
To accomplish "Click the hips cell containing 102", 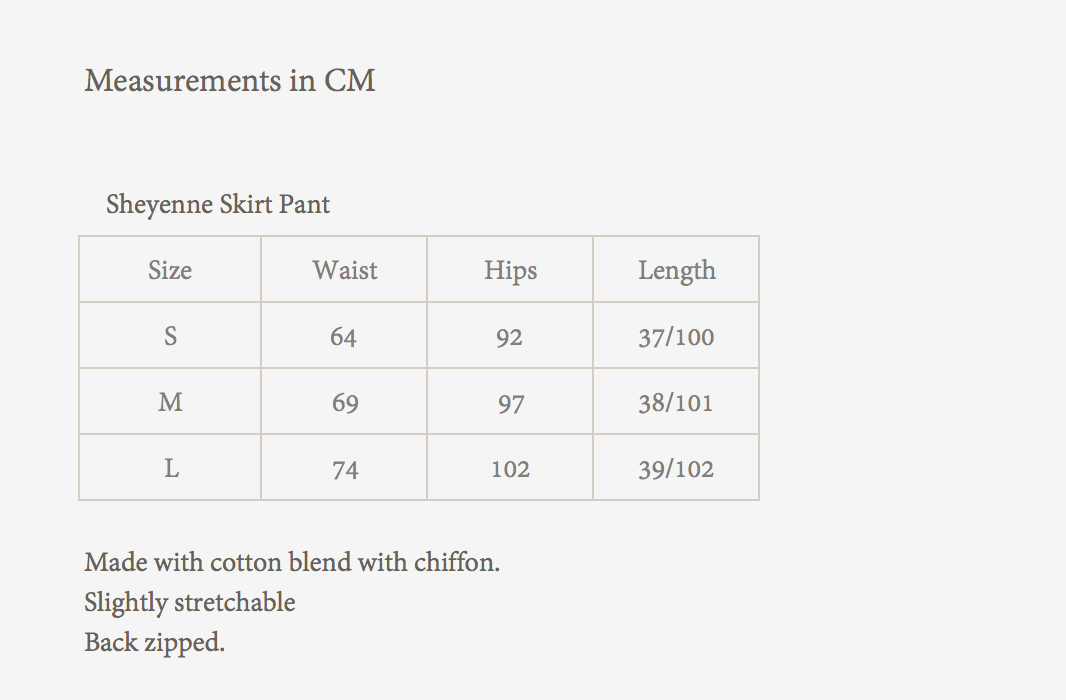I will click(510, 469).
